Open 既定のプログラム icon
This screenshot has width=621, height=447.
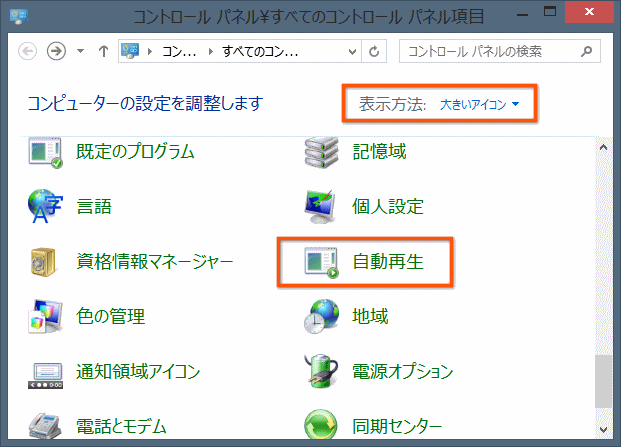pos(46,153)
